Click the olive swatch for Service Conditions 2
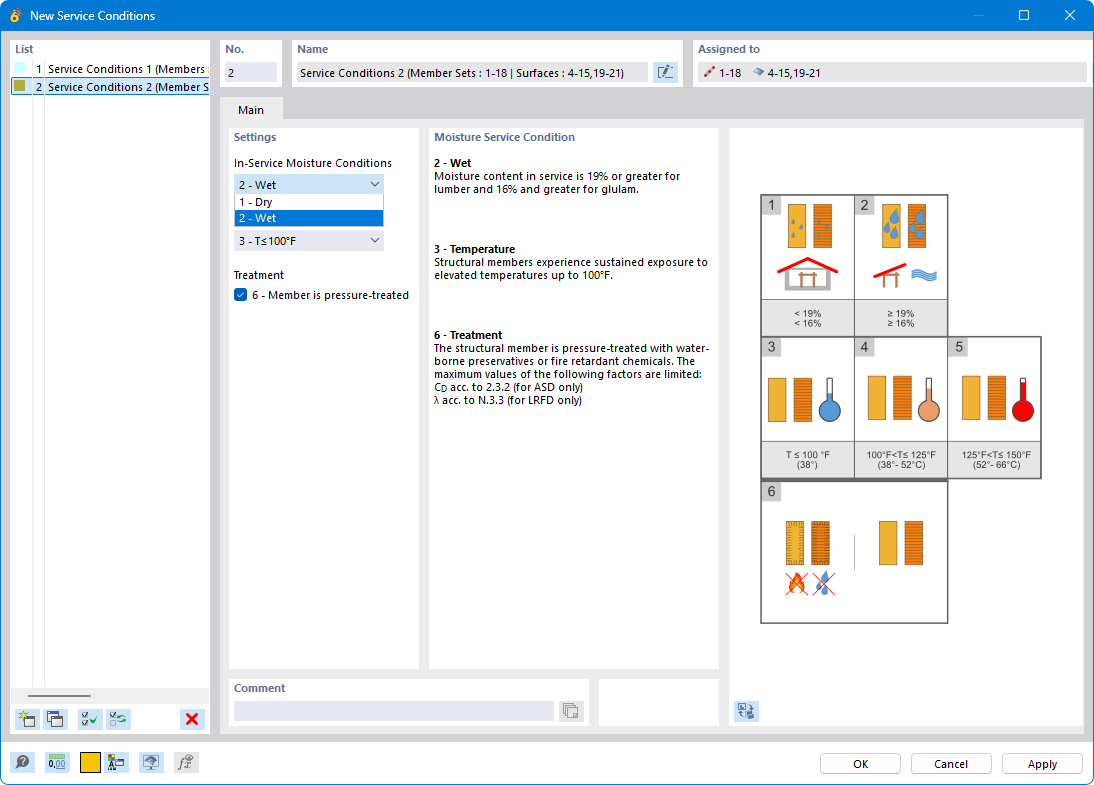This screenshot has height=785, width=1094. pos(20,86)
